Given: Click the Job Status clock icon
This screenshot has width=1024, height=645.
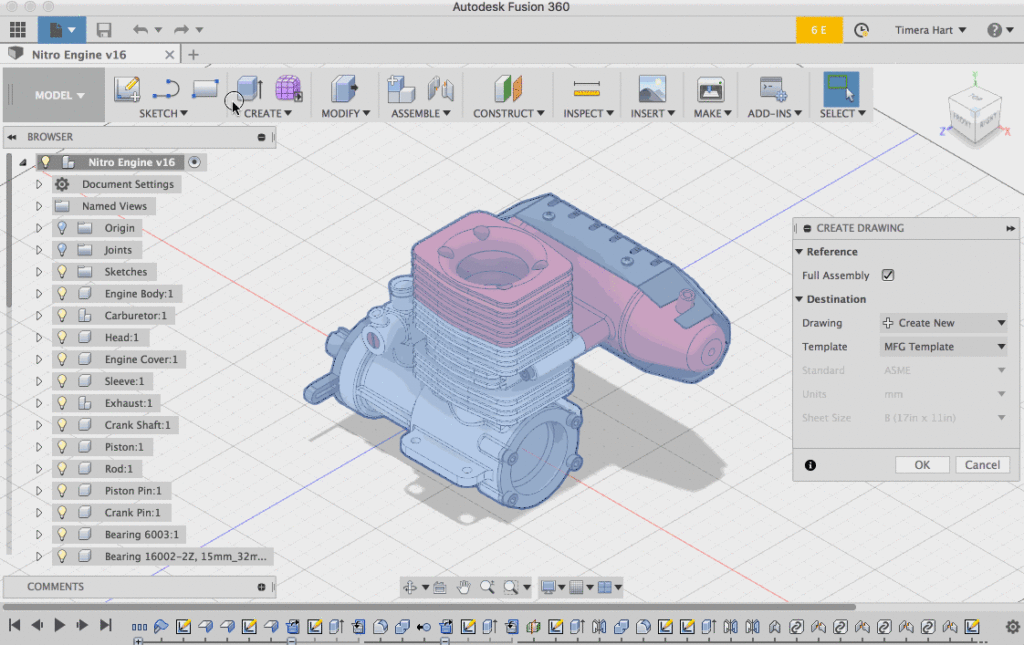Looking at the screenshot, I should coord(861,30).
